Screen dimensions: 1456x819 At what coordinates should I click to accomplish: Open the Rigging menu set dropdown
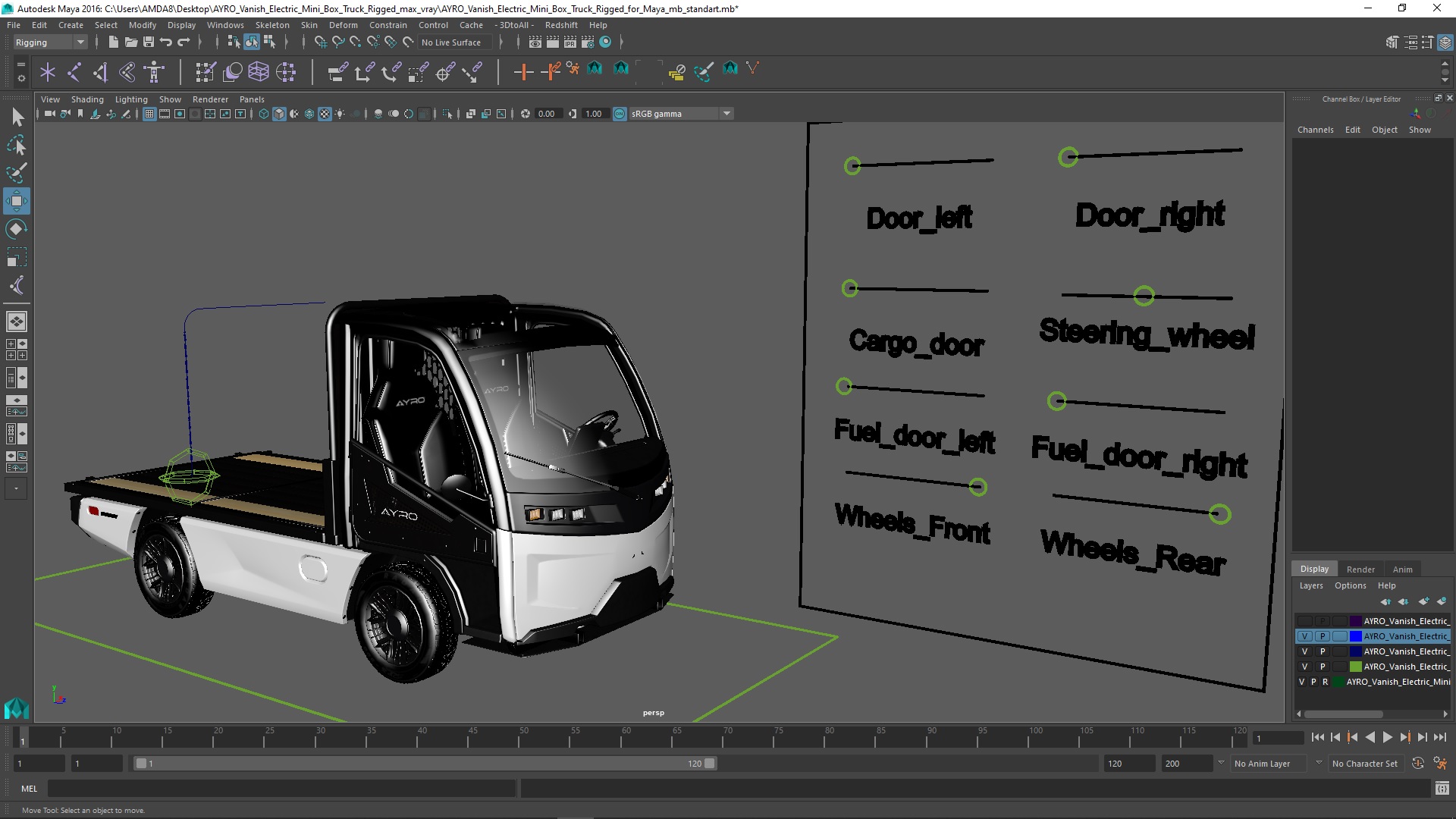(50, 42)
